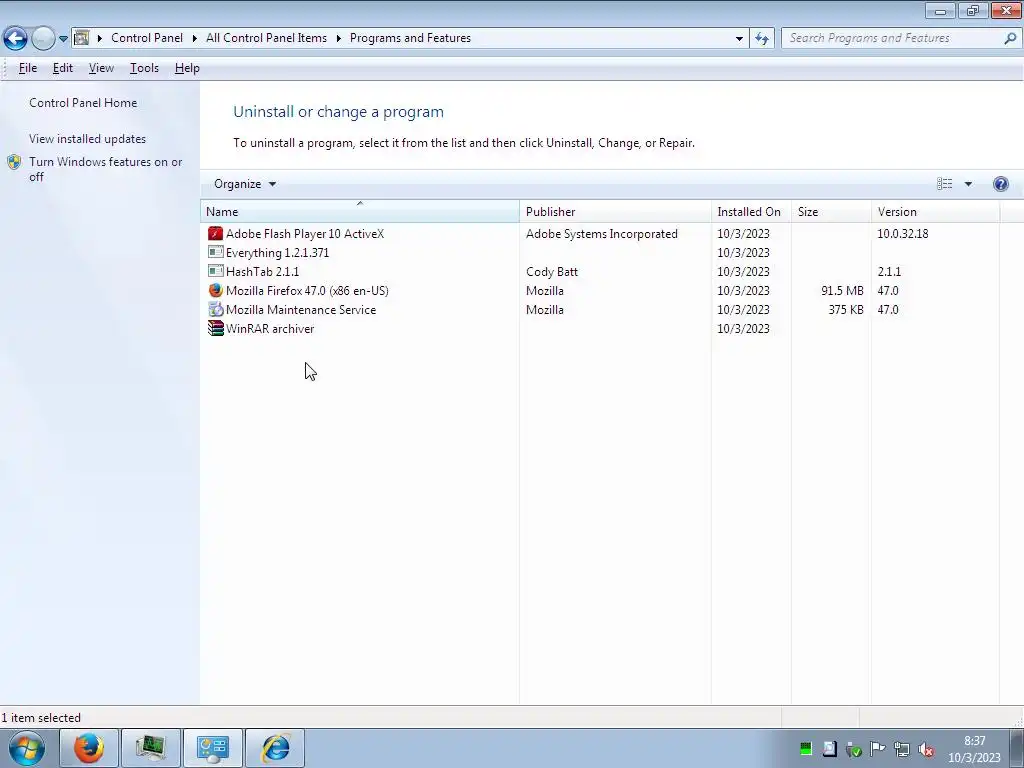Click All Control Panel Items breadcrumb
The width and height of the screenshot is (1024, 768).
[x=266, y=38]
